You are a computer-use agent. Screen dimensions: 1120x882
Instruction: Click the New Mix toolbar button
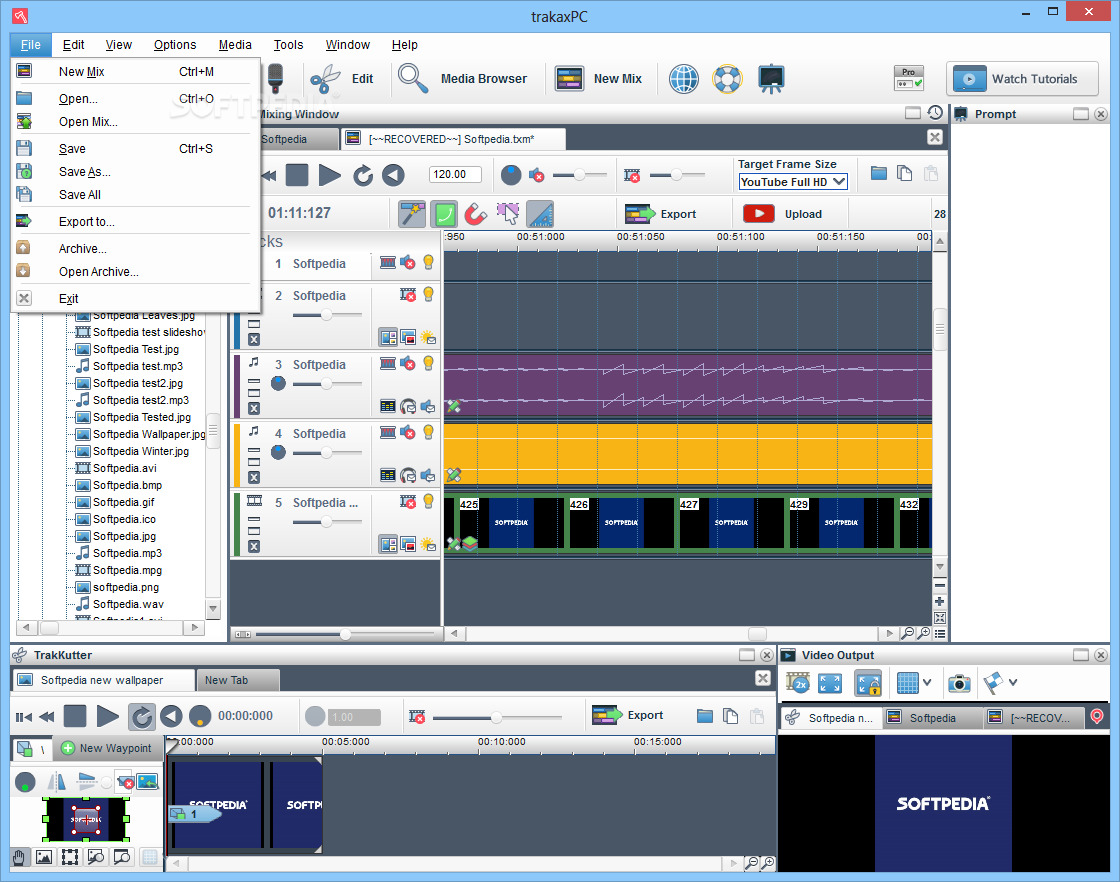(599, 79)
